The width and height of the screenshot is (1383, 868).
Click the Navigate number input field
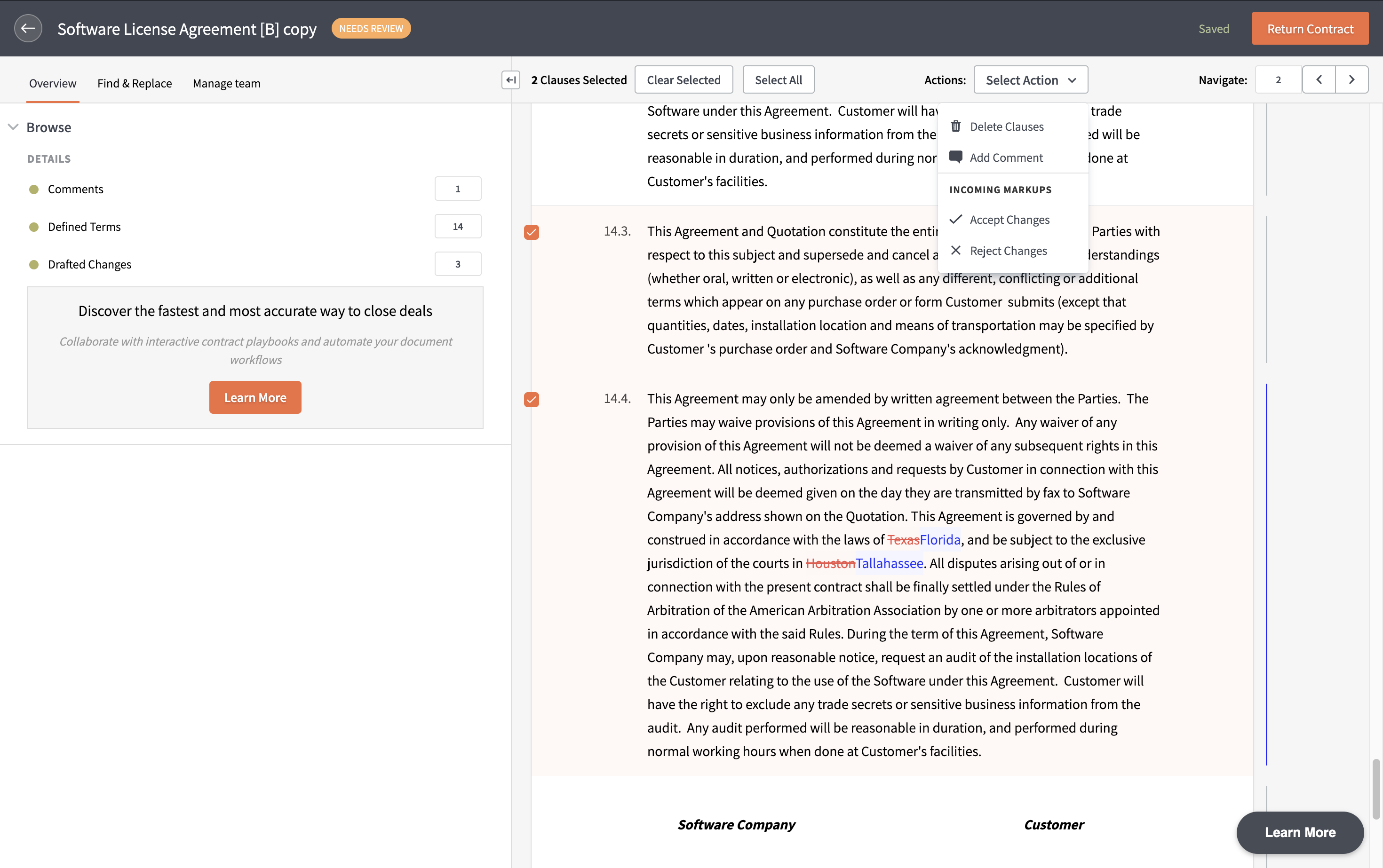click(1278, 80)
